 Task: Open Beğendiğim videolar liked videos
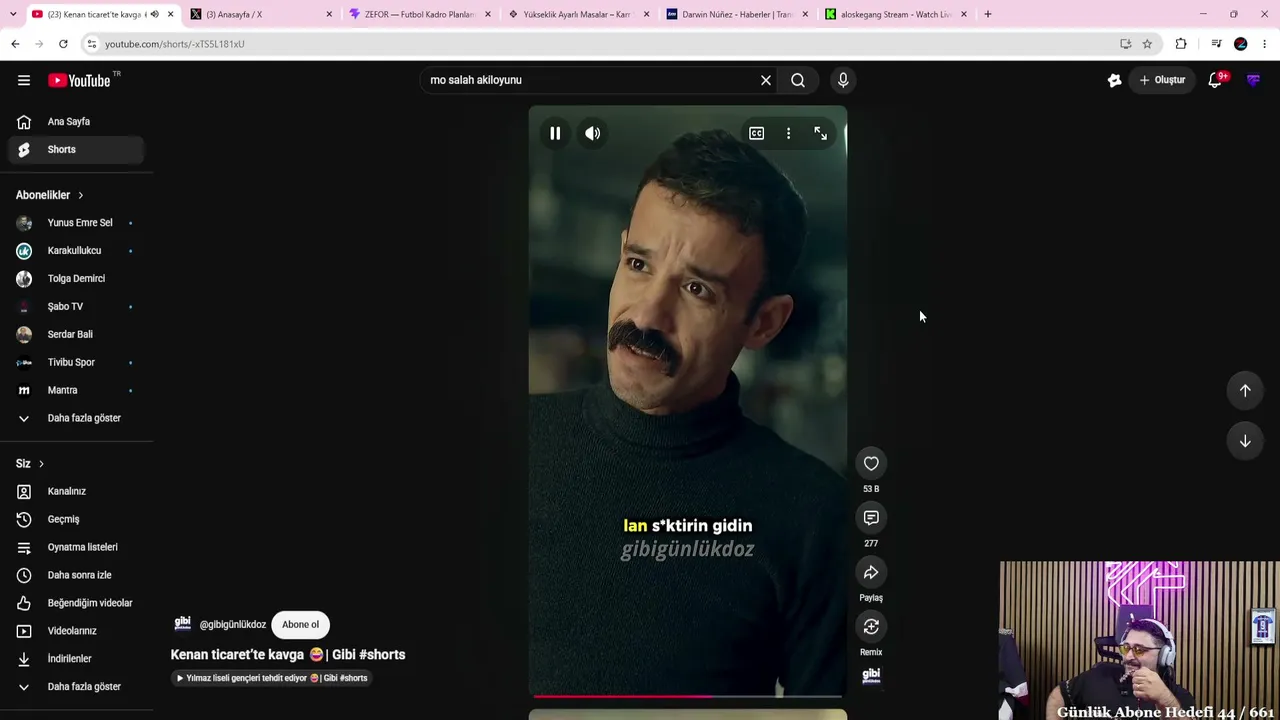pyautogui.click(x=76, y=603)
